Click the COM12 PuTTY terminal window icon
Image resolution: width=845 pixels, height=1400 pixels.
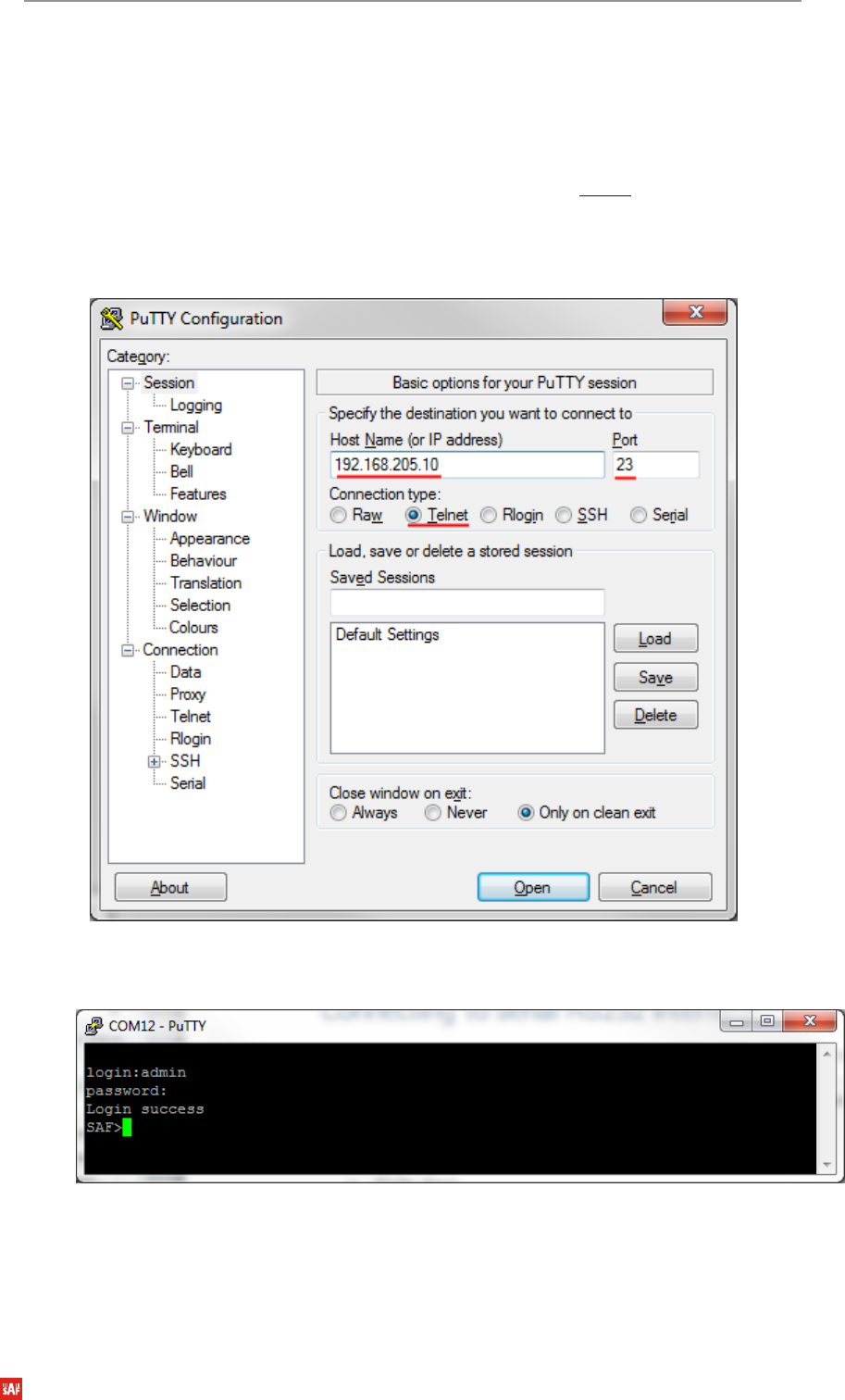point(93,1026)
